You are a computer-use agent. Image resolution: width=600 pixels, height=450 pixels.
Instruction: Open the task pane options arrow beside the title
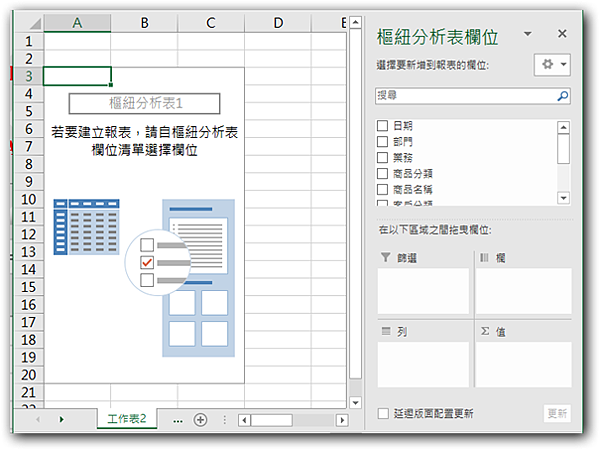pyautogui.click(x=528, y=34)
